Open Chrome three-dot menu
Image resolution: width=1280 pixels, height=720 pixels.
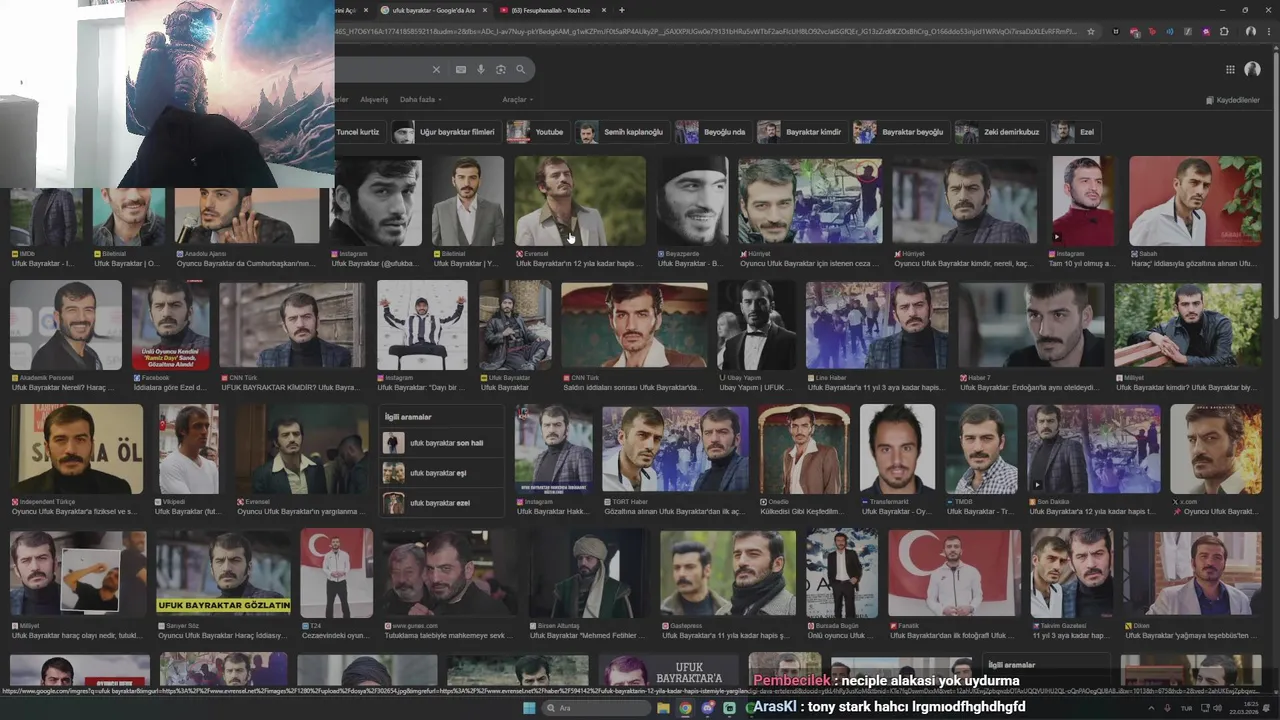(1268, 32)
